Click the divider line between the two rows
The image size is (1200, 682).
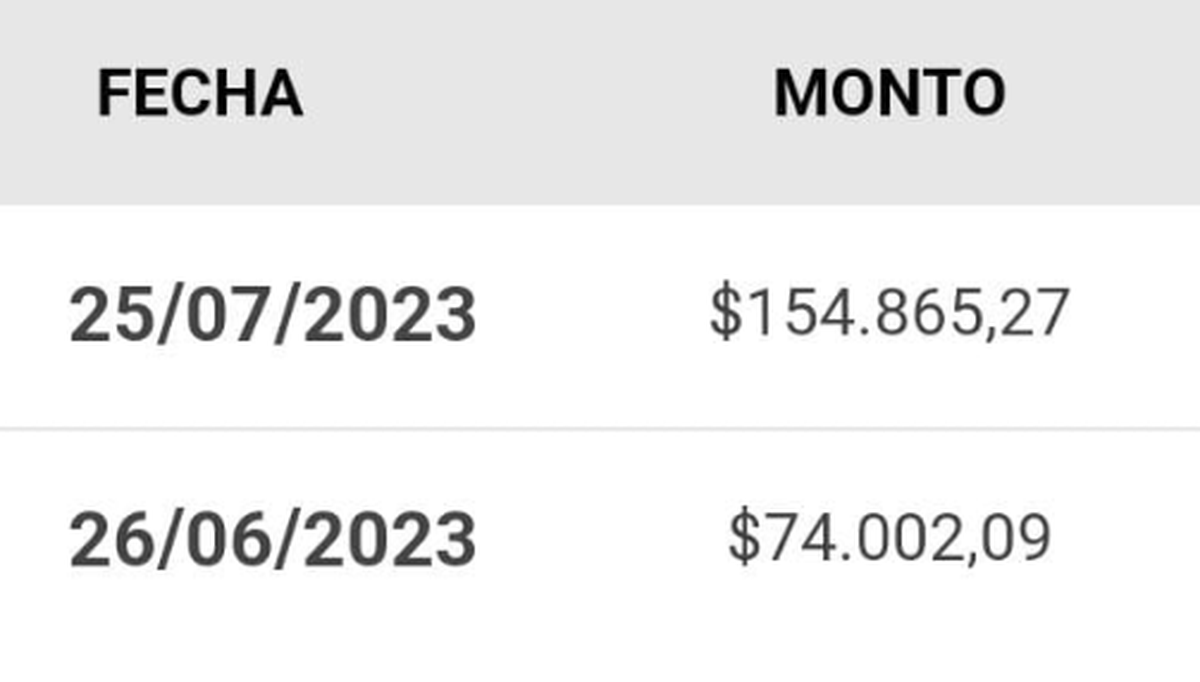pyautogui.click(x=600, y=429)
